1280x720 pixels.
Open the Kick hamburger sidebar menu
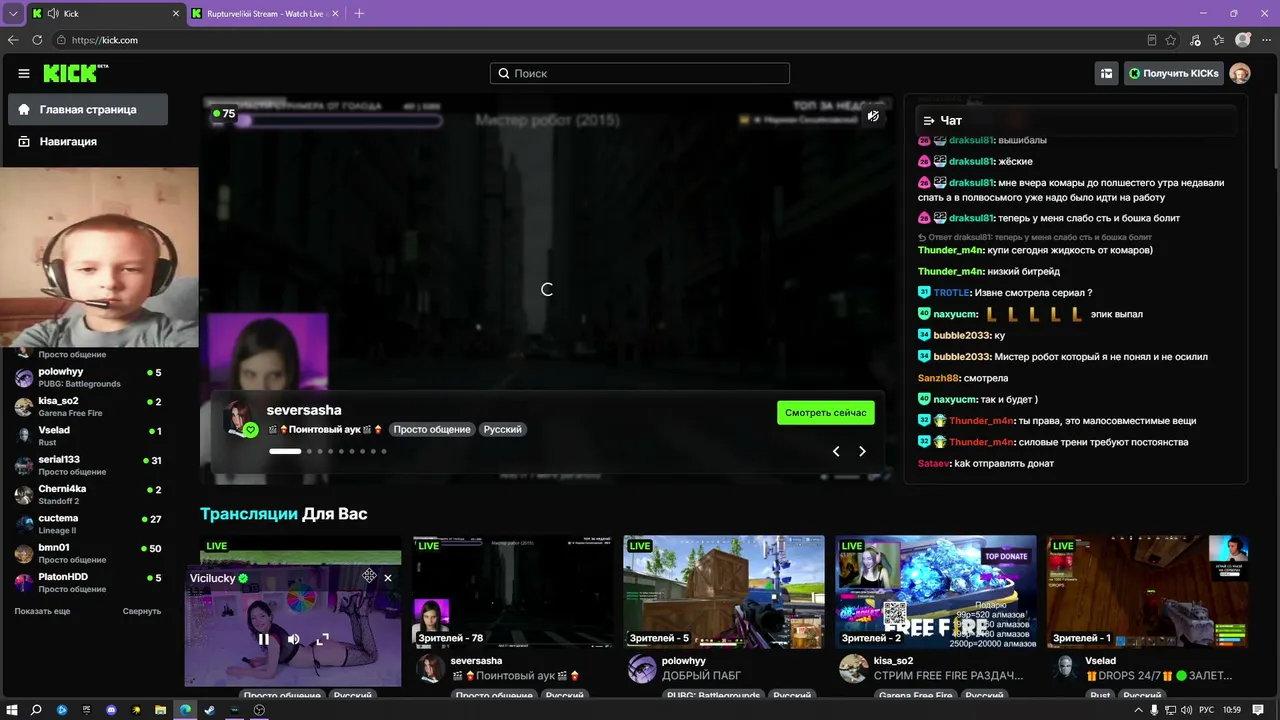pyautogui.click(x=24, y=73)
